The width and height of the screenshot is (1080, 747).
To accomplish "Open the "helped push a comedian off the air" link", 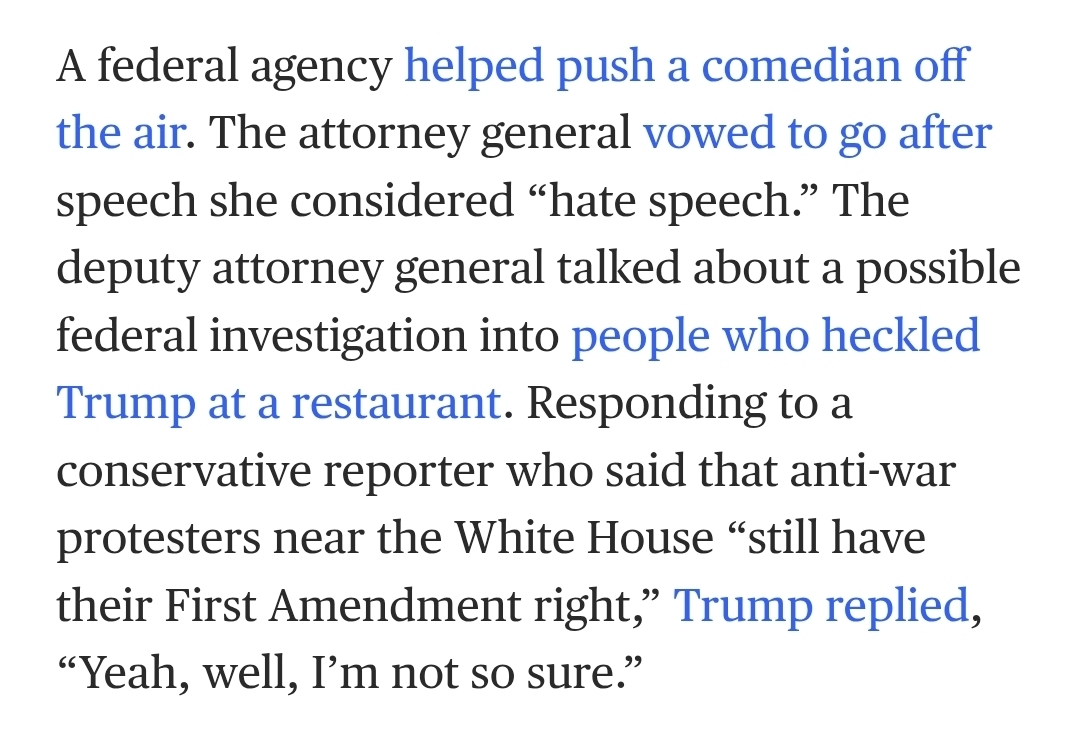I will [685, 66].
